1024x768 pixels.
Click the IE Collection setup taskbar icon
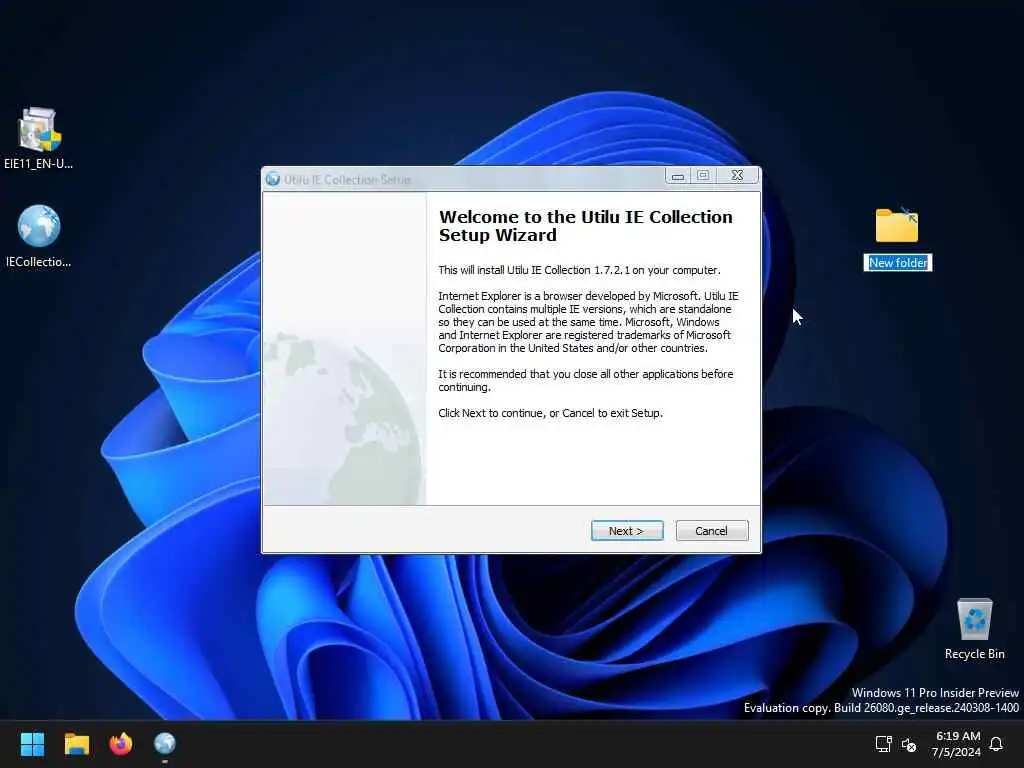pos(165,744)
